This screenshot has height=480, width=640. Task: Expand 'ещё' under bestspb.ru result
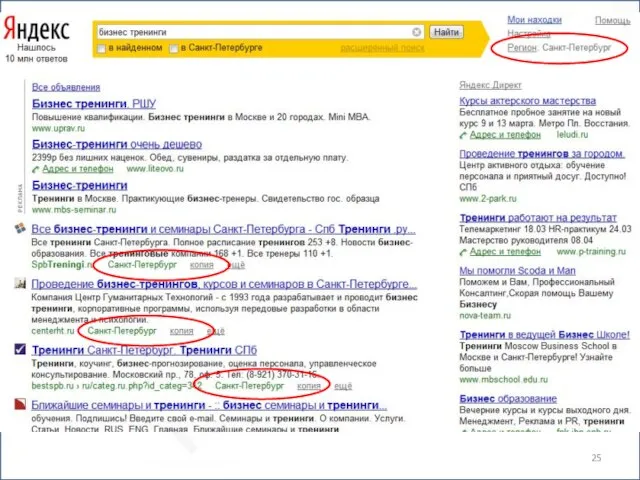click(x=343, y=385)
